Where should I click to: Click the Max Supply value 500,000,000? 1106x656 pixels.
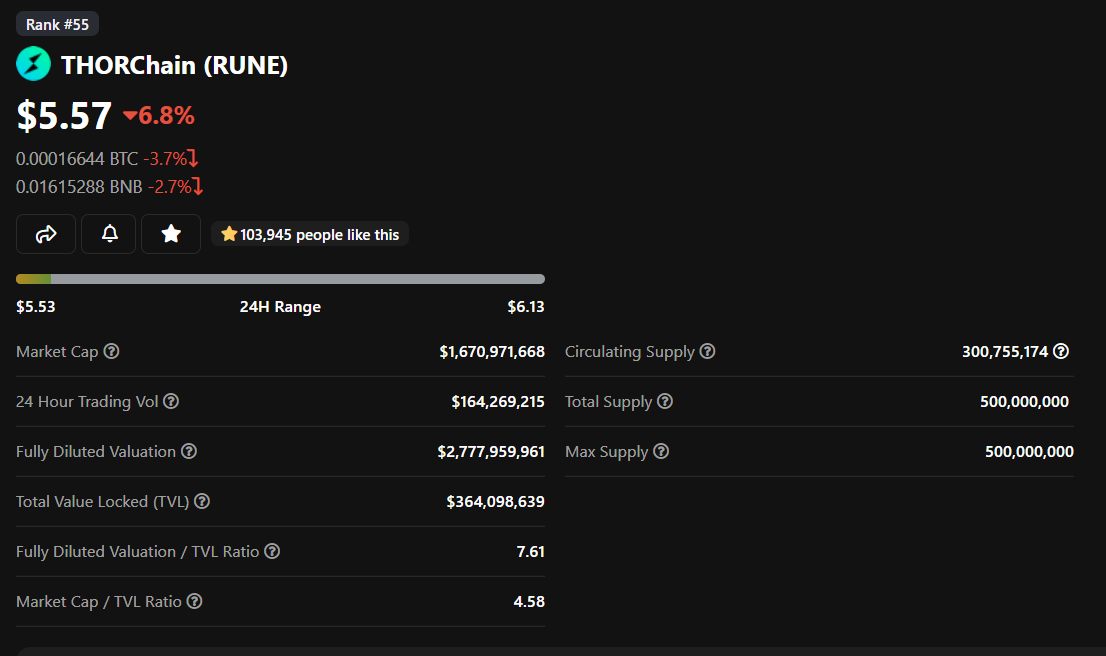pos(1029,451)
